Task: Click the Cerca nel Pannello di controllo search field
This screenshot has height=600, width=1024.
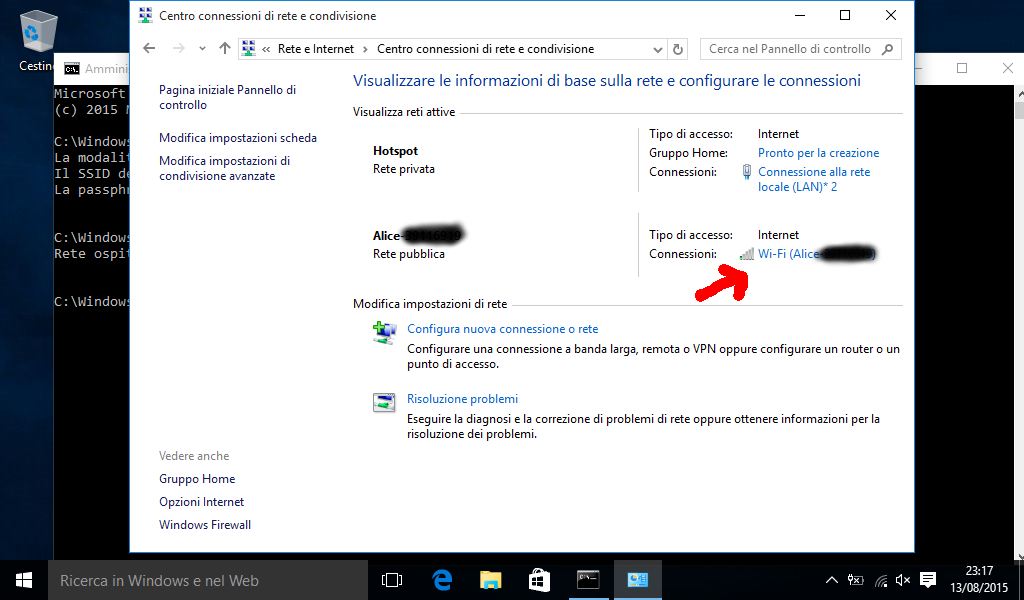Action: [x=795, y=48]
